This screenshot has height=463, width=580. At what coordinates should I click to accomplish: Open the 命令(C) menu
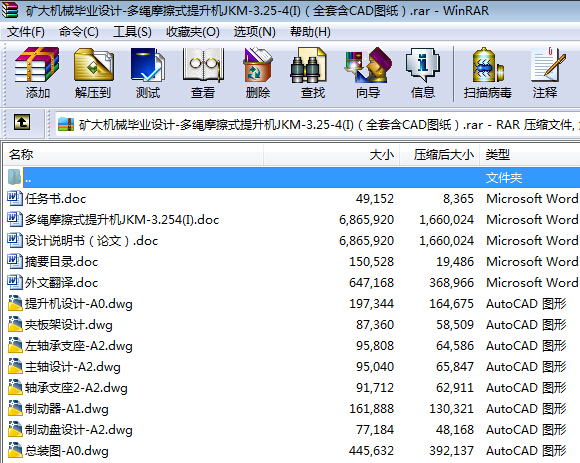(79, 32)
